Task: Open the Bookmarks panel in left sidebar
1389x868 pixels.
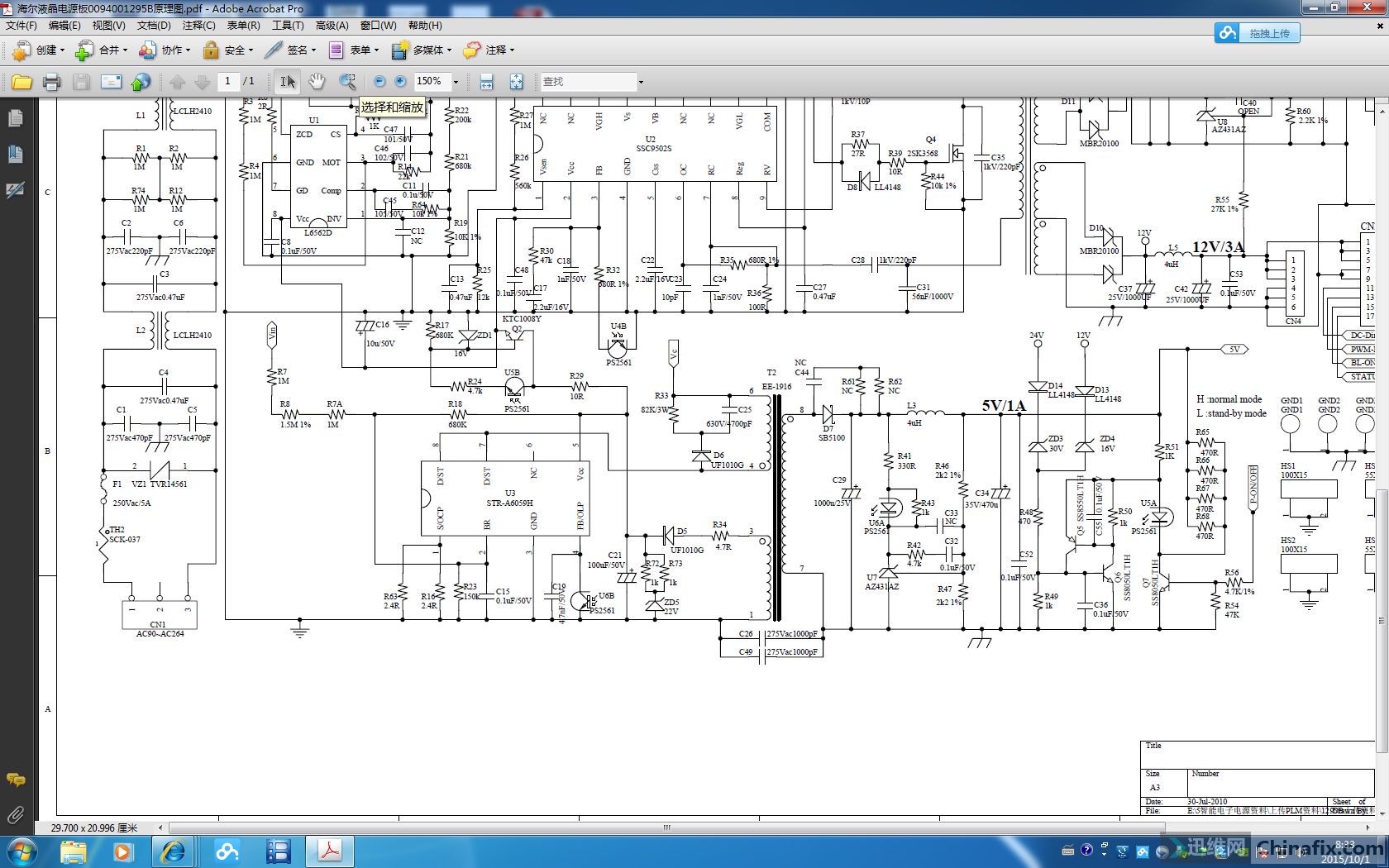Action: (15, 154)
